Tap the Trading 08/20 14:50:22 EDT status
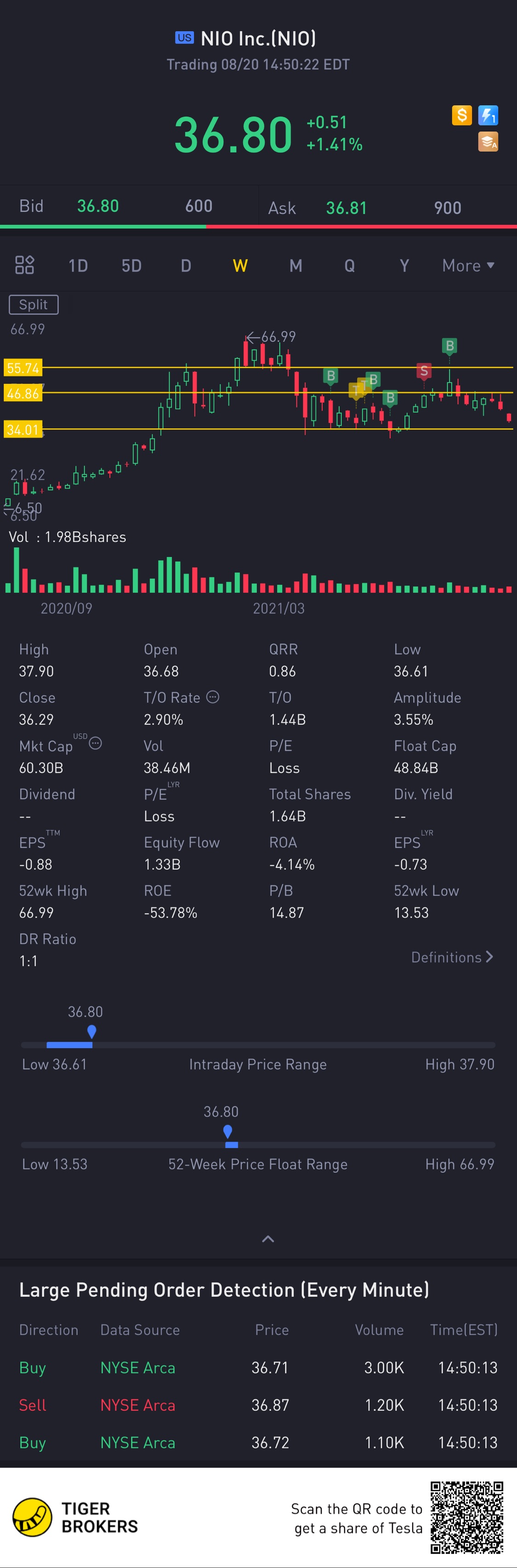Viewport: 517px width, 1568px height. pyautogui.click(x=258, y=64)
